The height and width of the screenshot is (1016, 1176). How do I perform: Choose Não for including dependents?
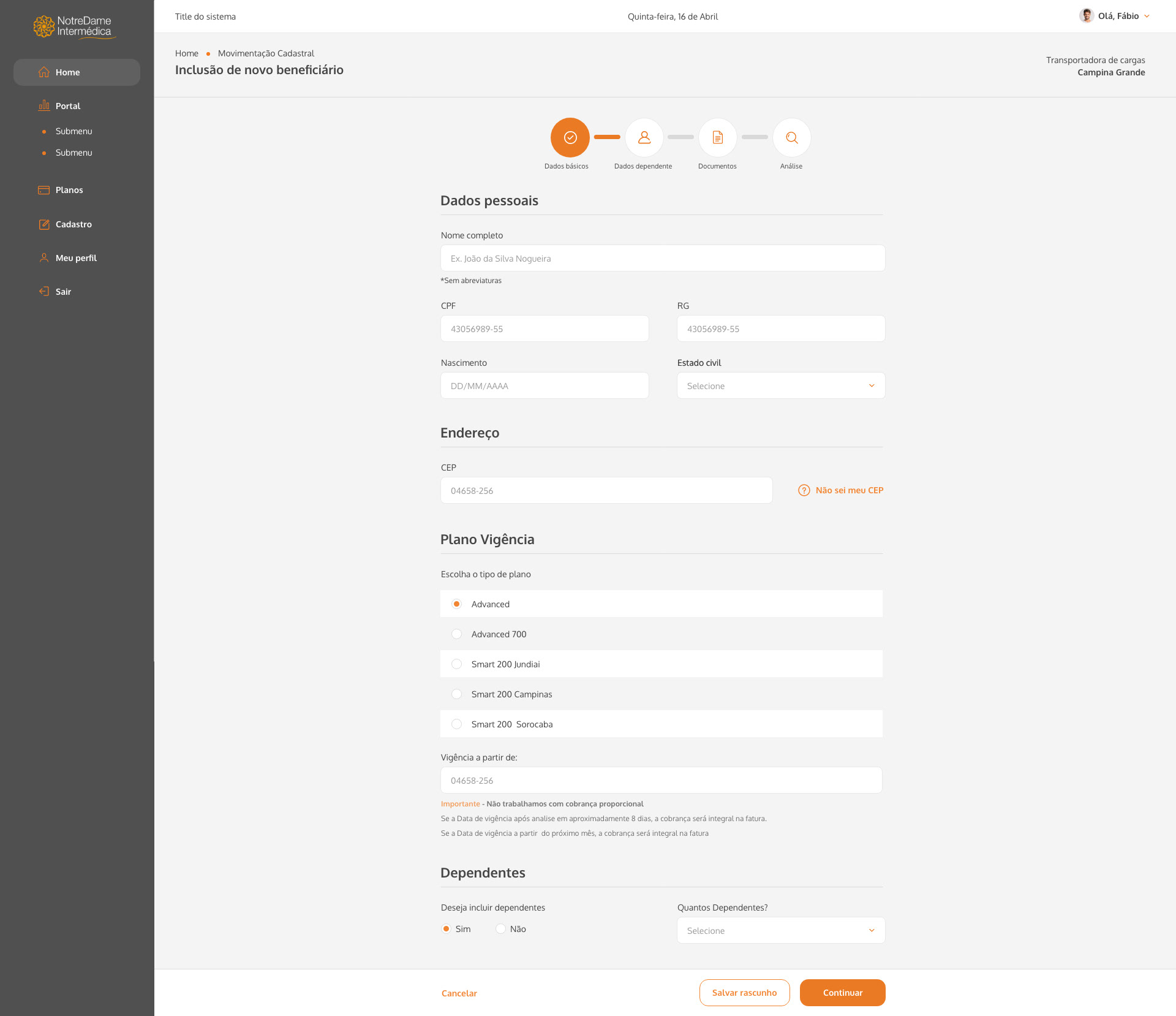[x=501, y=929]
